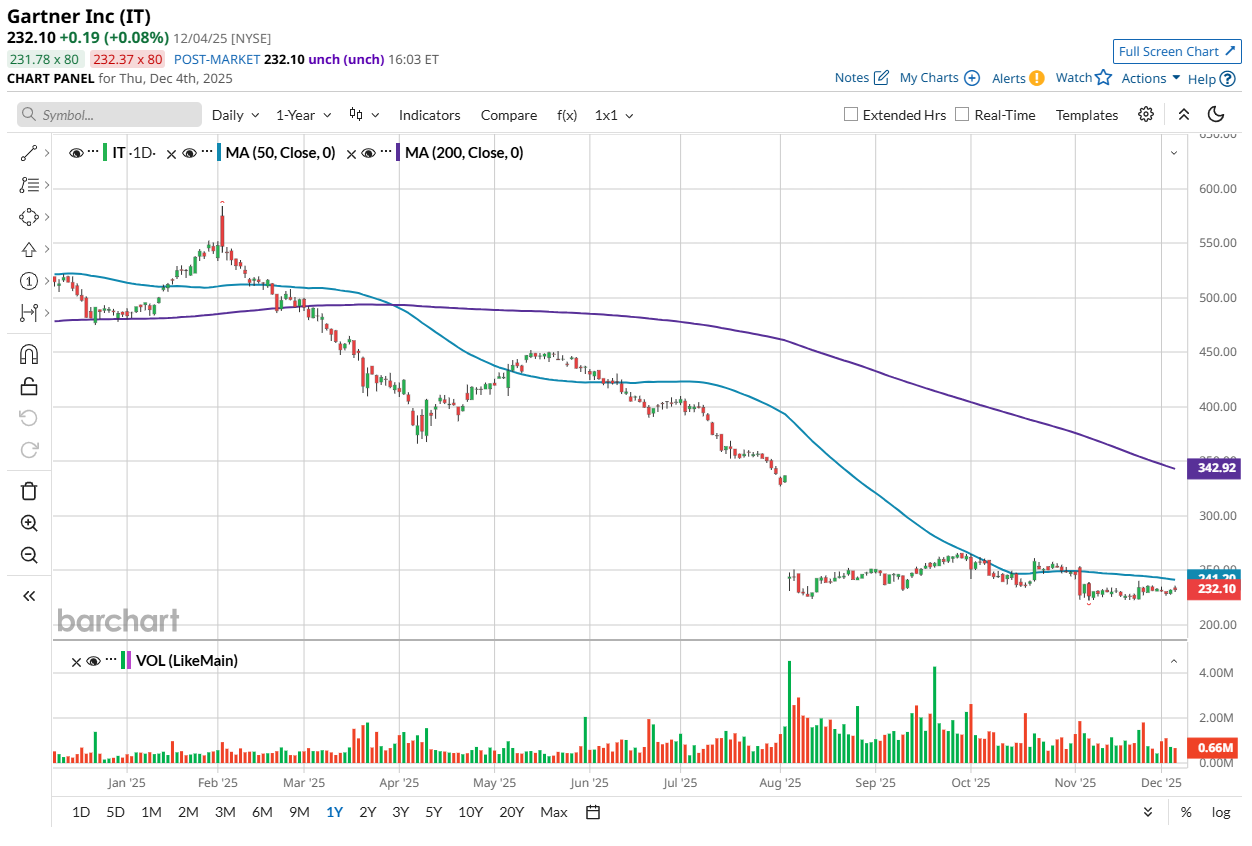The height and width of the screenshot is (846, 1252).
Task: Remove the MA (200, Close, 0) study
Action: tap(350, 153)
